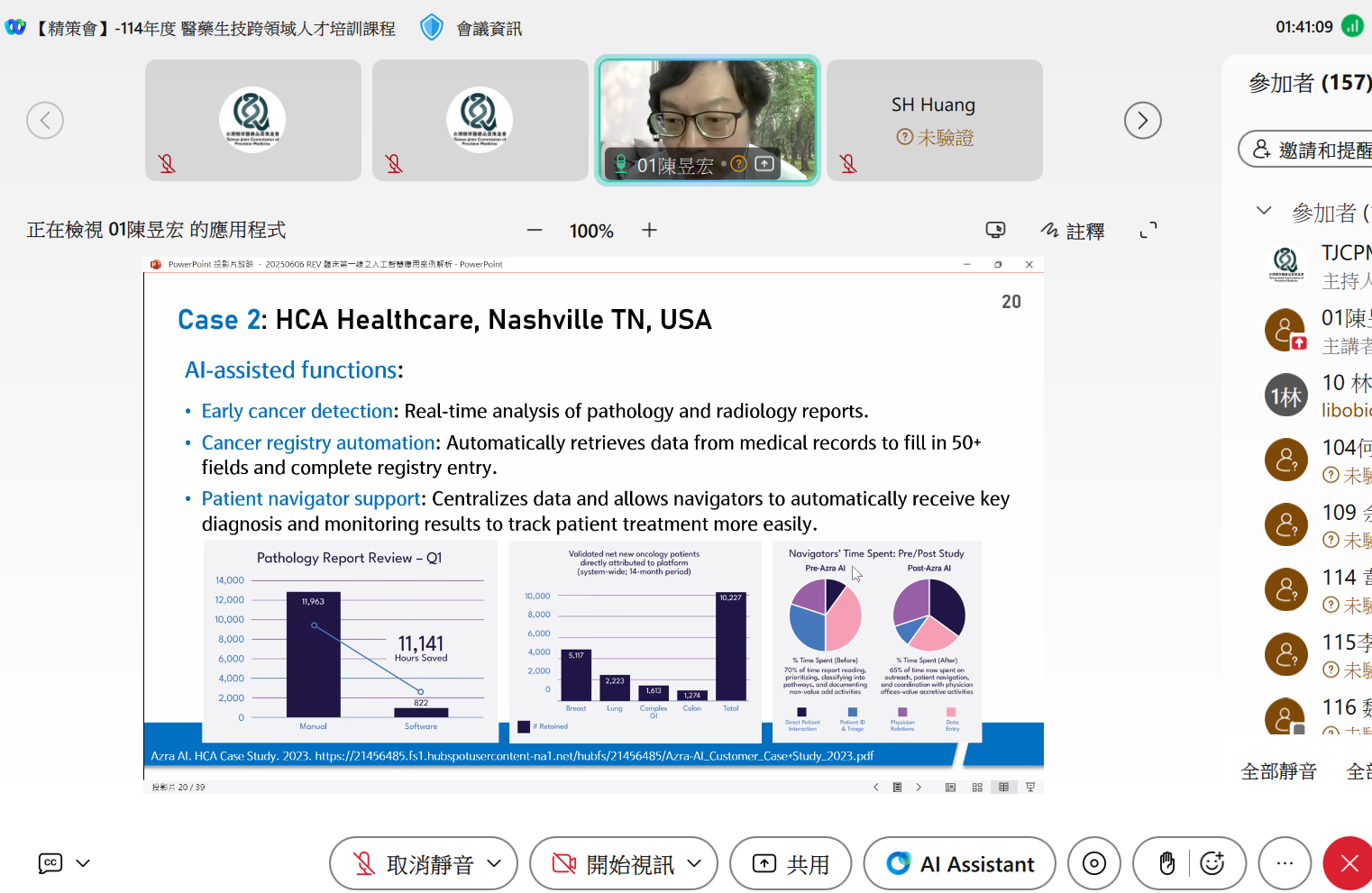Click the 參加者 (157) panel header
This screenshot has width=1372, height=893.
point(1310,83)
